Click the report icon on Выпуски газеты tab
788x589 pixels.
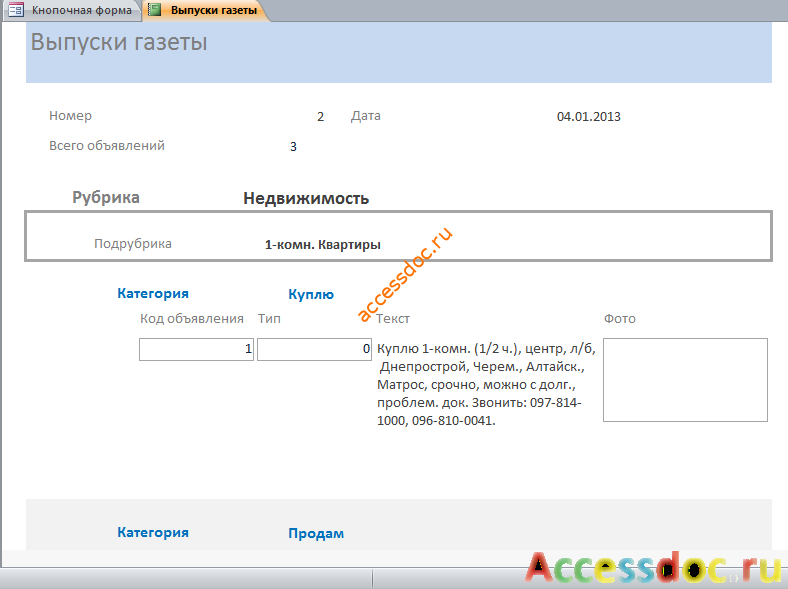[155, 10]
